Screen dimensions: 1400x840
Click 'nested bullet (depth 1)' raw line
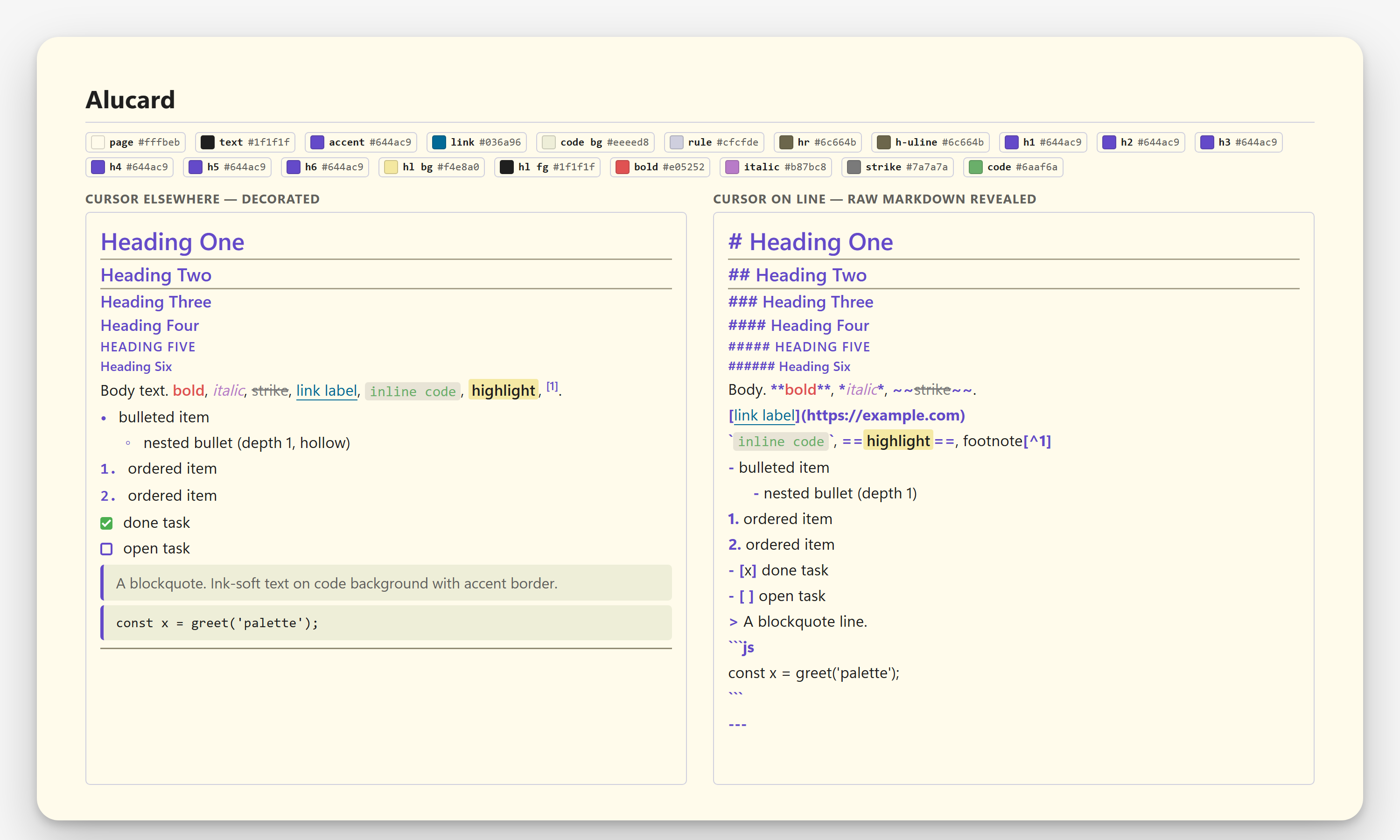coord(835,494)
